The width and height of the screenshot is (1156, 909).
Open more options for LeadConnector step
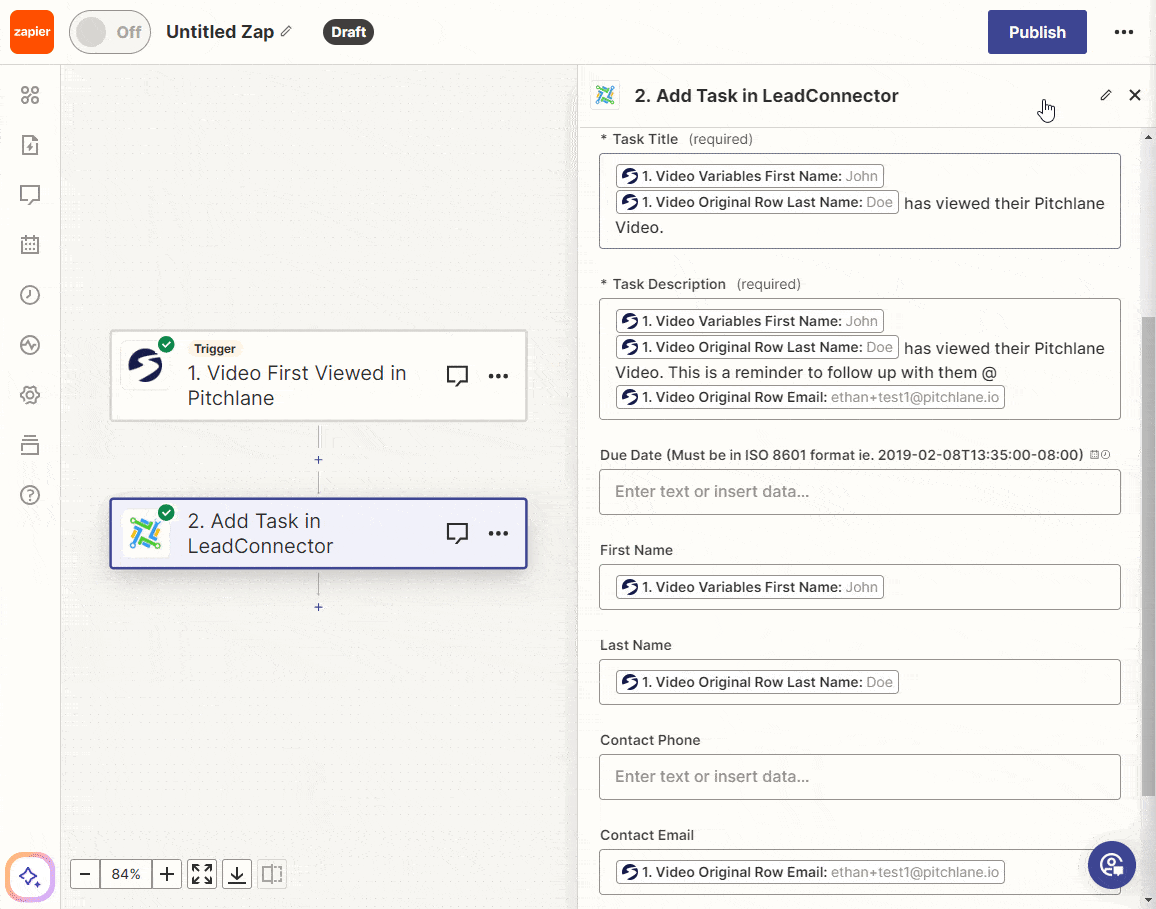coord(498,533)
